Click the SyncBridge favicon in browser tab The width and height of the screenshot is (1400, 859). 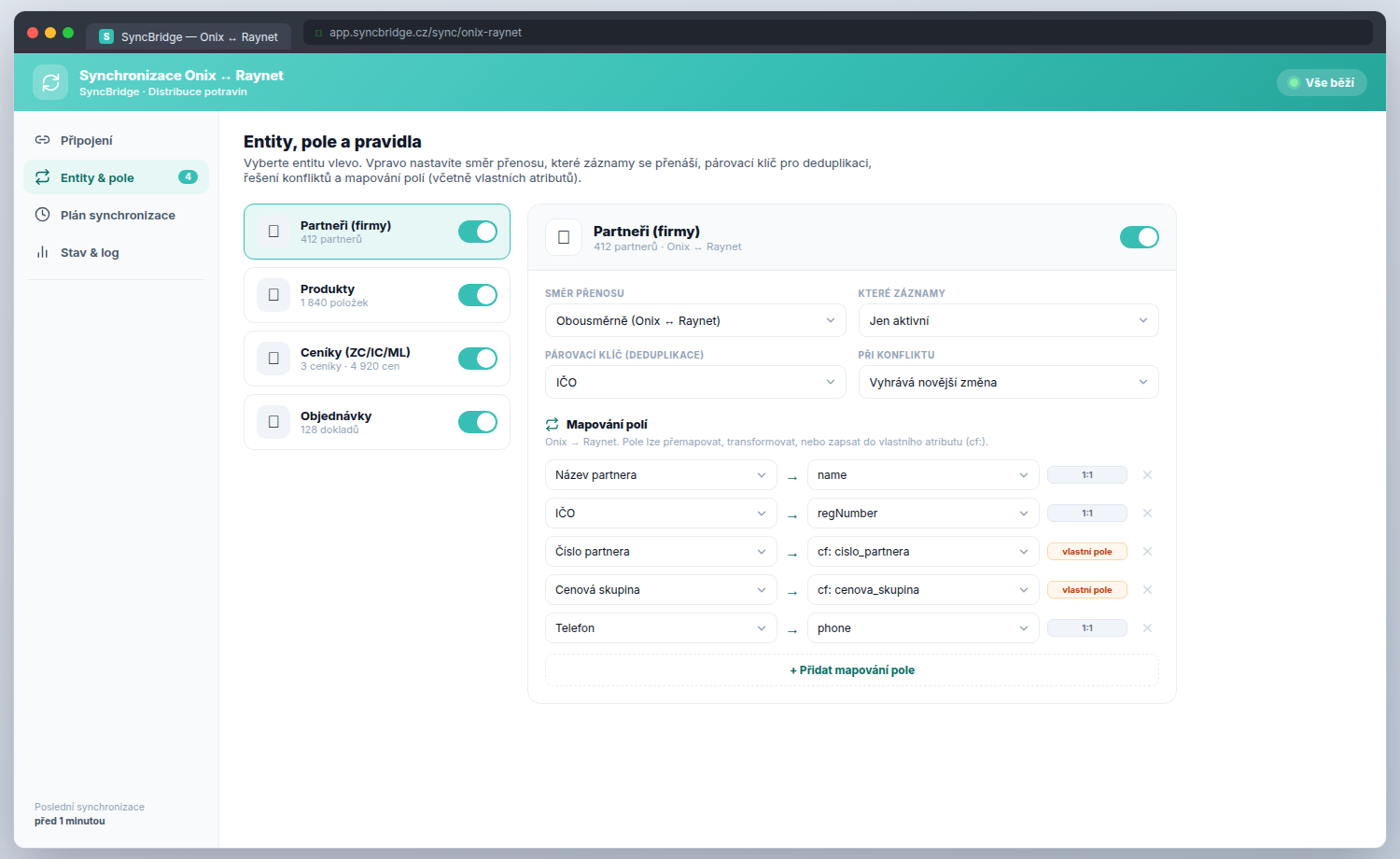tap(106, 36)
